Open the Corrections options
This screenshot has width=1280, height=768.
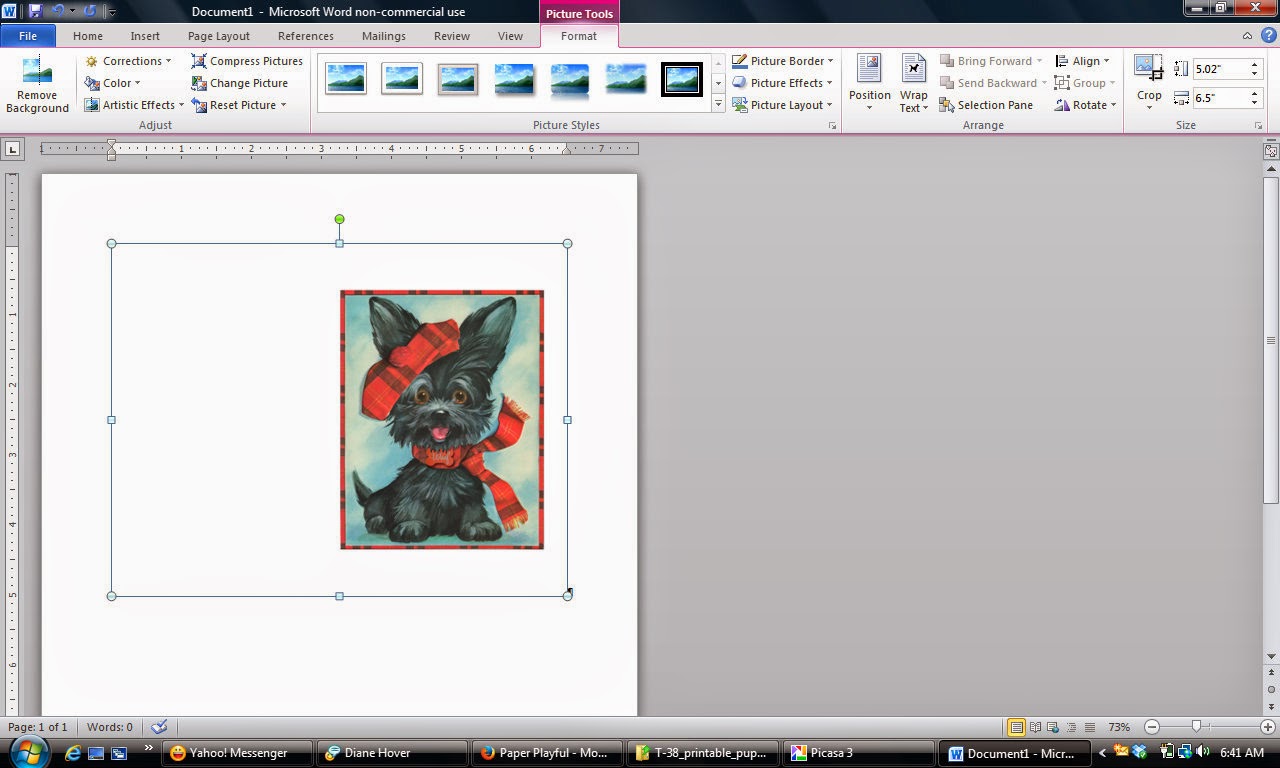click(x=128, y=61)
